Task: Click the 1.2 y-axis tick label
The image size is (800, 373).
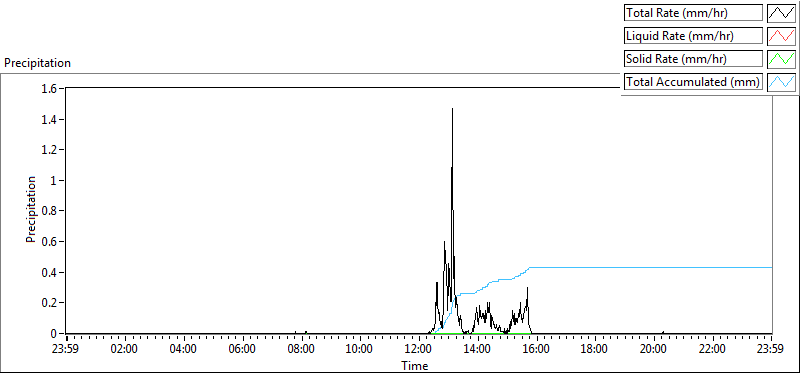Action: 49,150
